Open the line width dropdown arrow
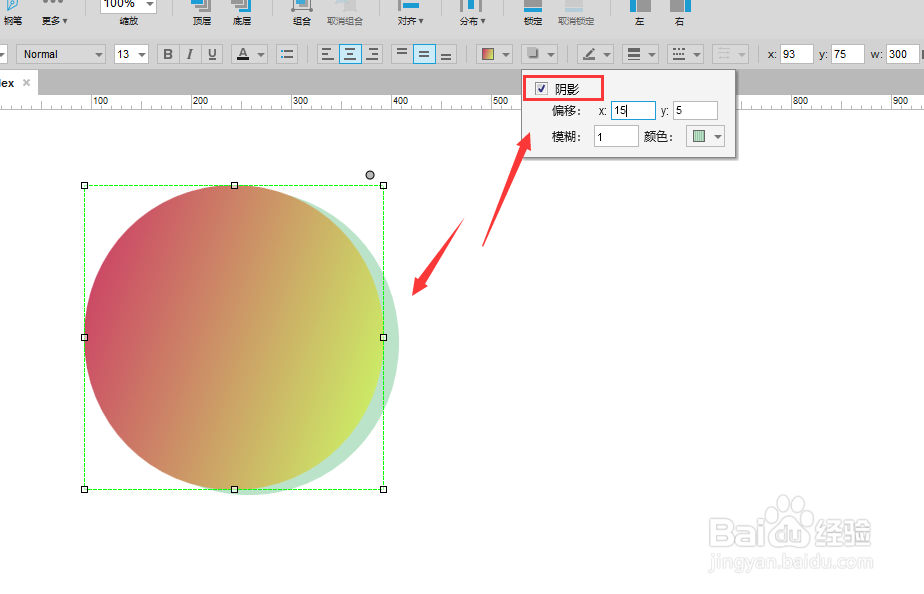This screenshot has height=594, width=924. click(x=652, y=55)
